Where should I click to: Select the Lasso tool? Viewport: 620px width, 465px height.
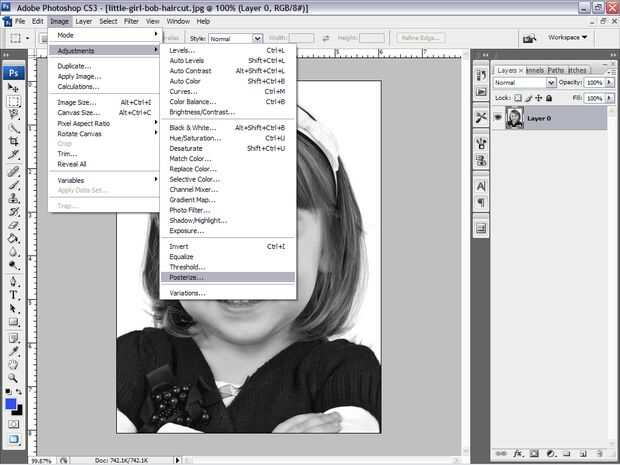pos(13,115)
